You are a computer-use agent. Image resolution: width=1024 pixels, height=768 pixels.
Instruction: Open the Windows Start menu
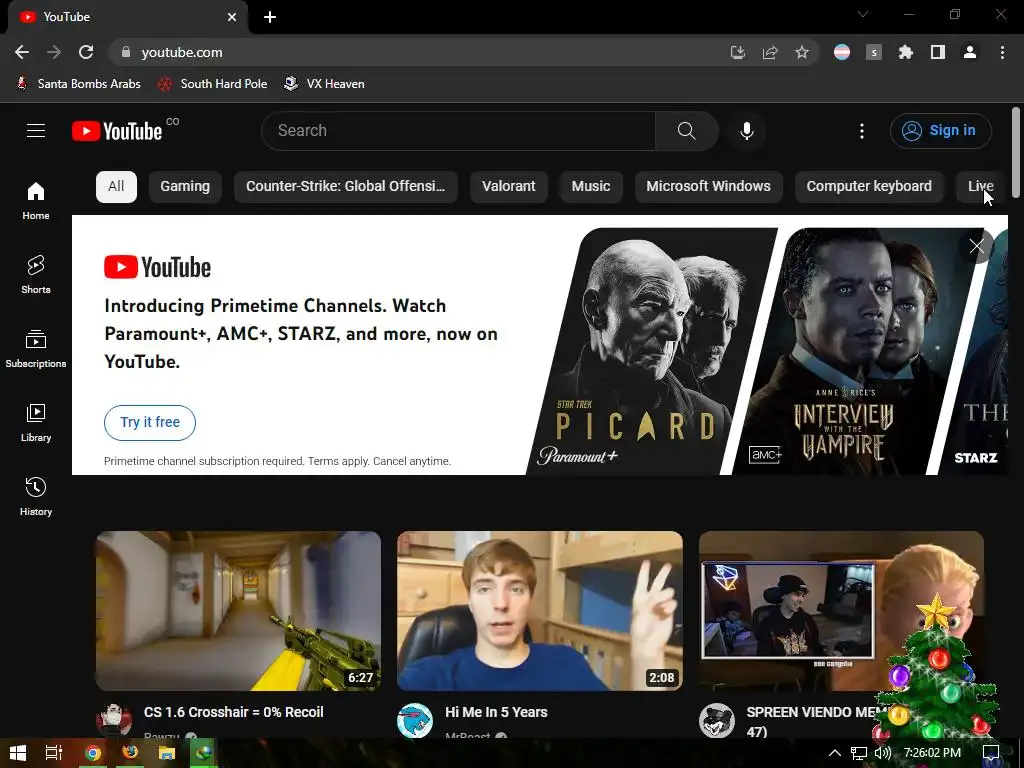click(x=18, y=753)
